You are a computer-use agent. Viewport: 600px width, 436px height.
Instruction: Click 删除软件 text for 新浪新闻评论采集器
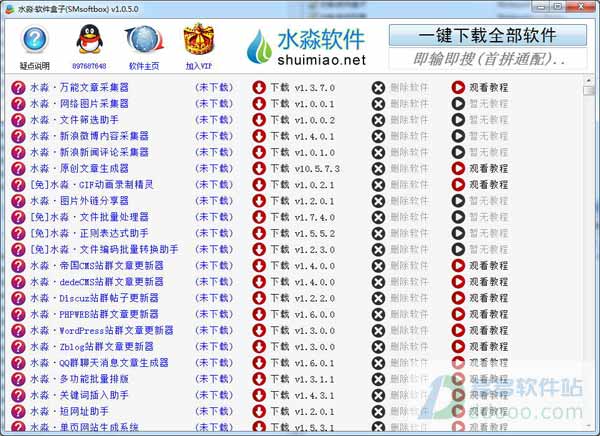tap(409, 152)
